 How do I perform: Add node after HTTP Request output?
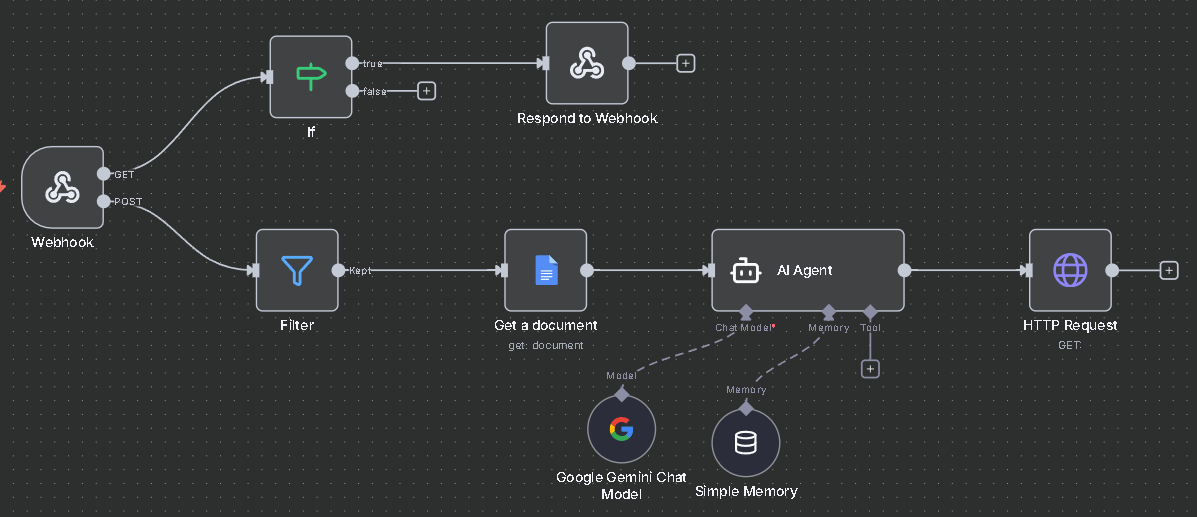(x=1168, y=270)
